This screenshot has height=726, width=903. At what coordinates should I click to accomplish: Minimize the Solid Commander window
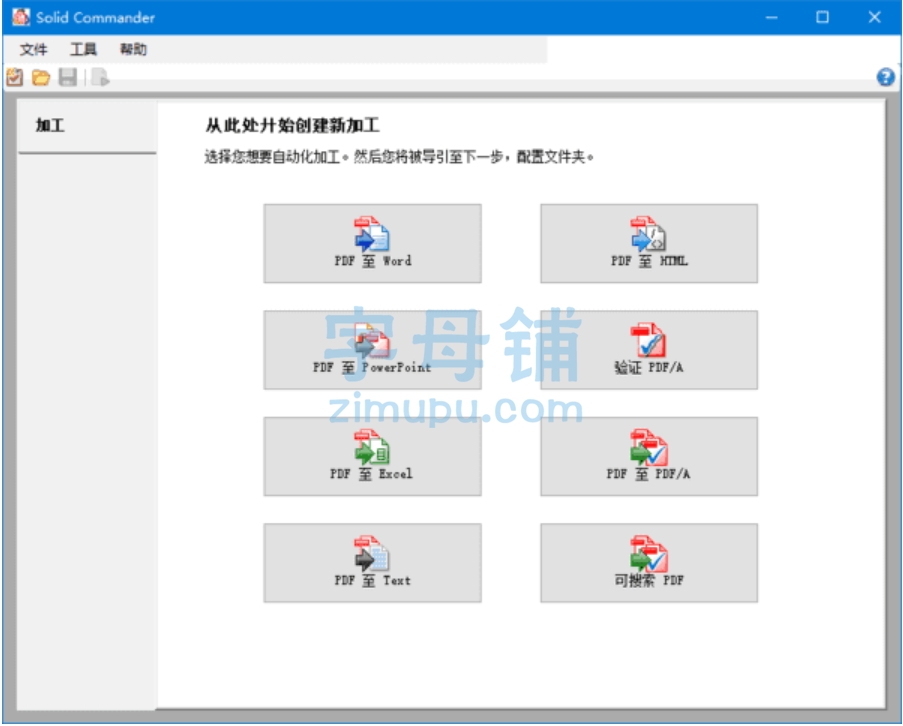coord(772,17)
